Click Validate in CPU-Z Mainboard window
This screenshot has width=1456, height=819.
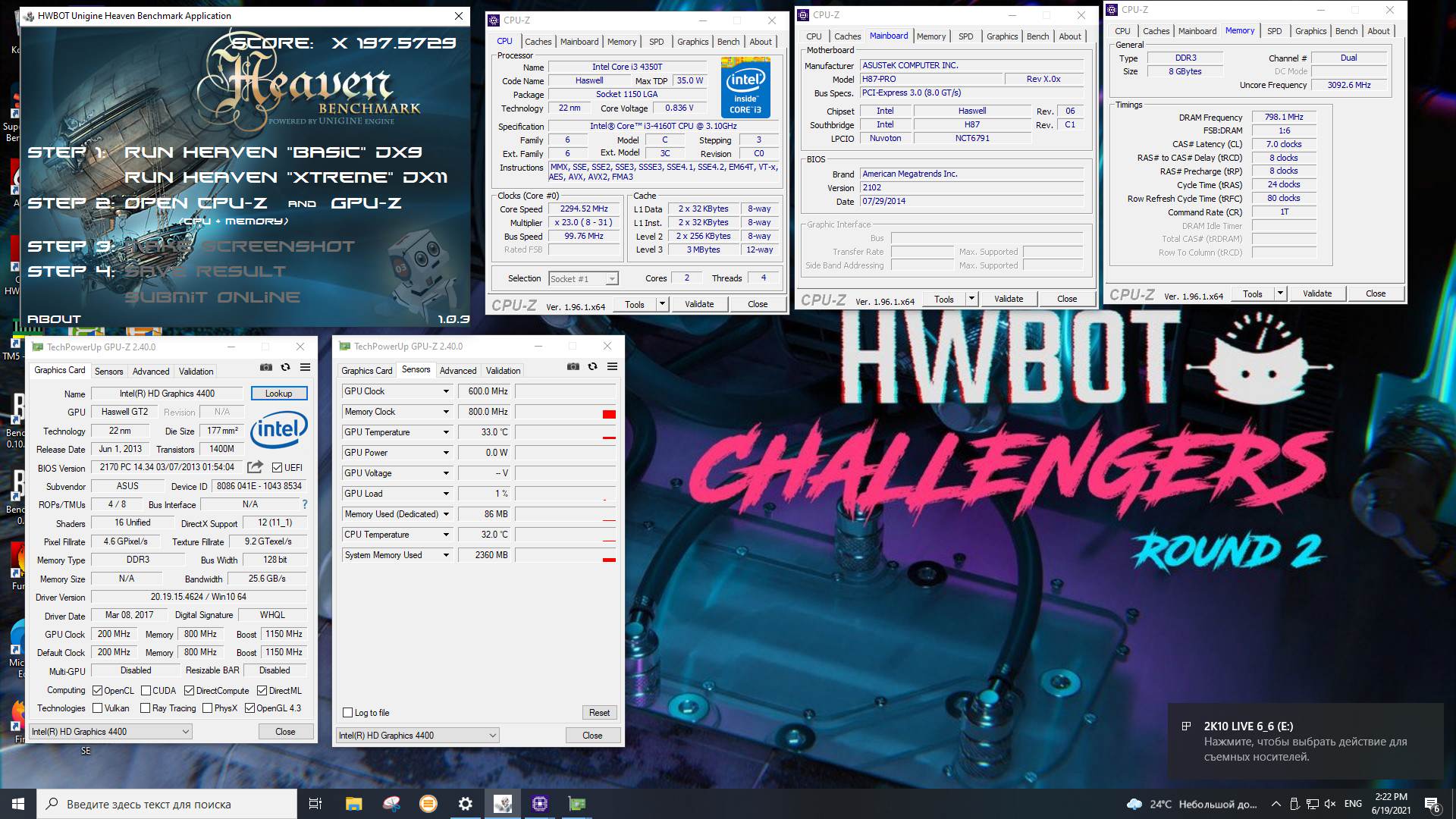point(1009,299)
